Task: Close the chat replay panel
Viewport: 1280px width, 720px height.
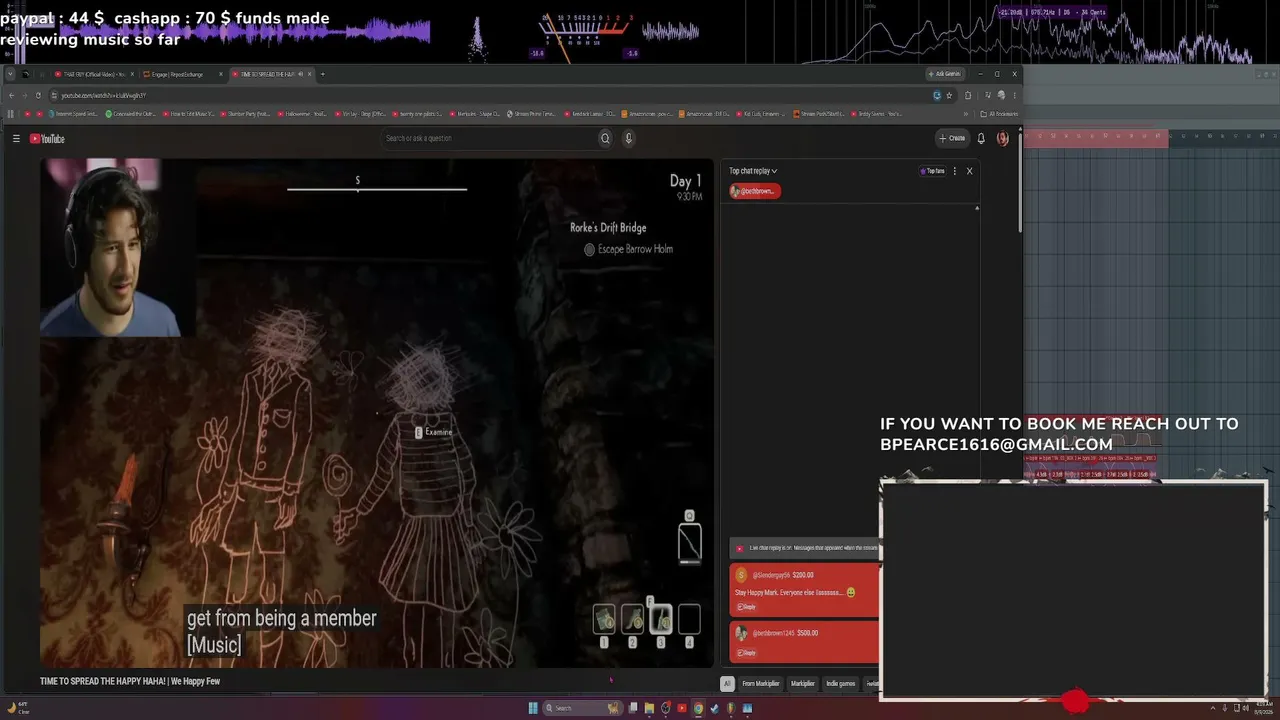Action: pos(969,171)
